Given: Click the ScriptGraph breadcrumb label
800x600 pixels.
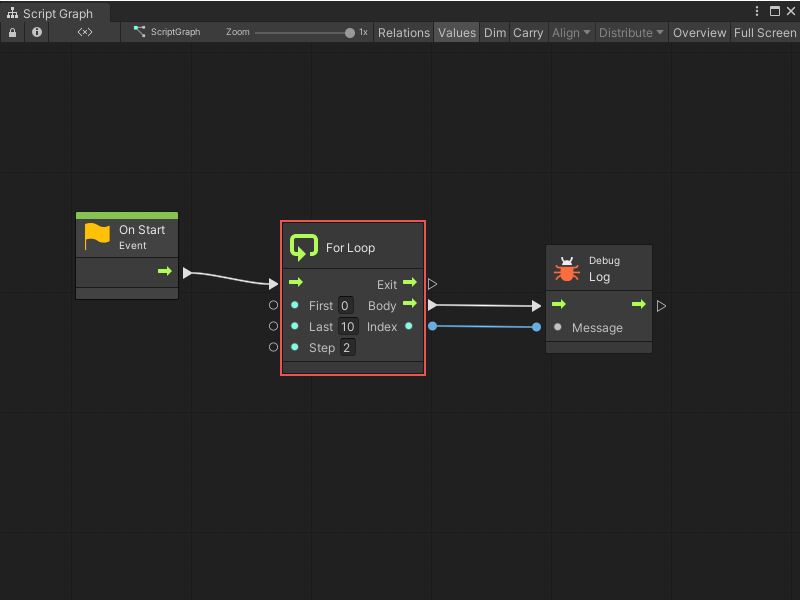Looking at the screenshot, I should pos(176,32).
